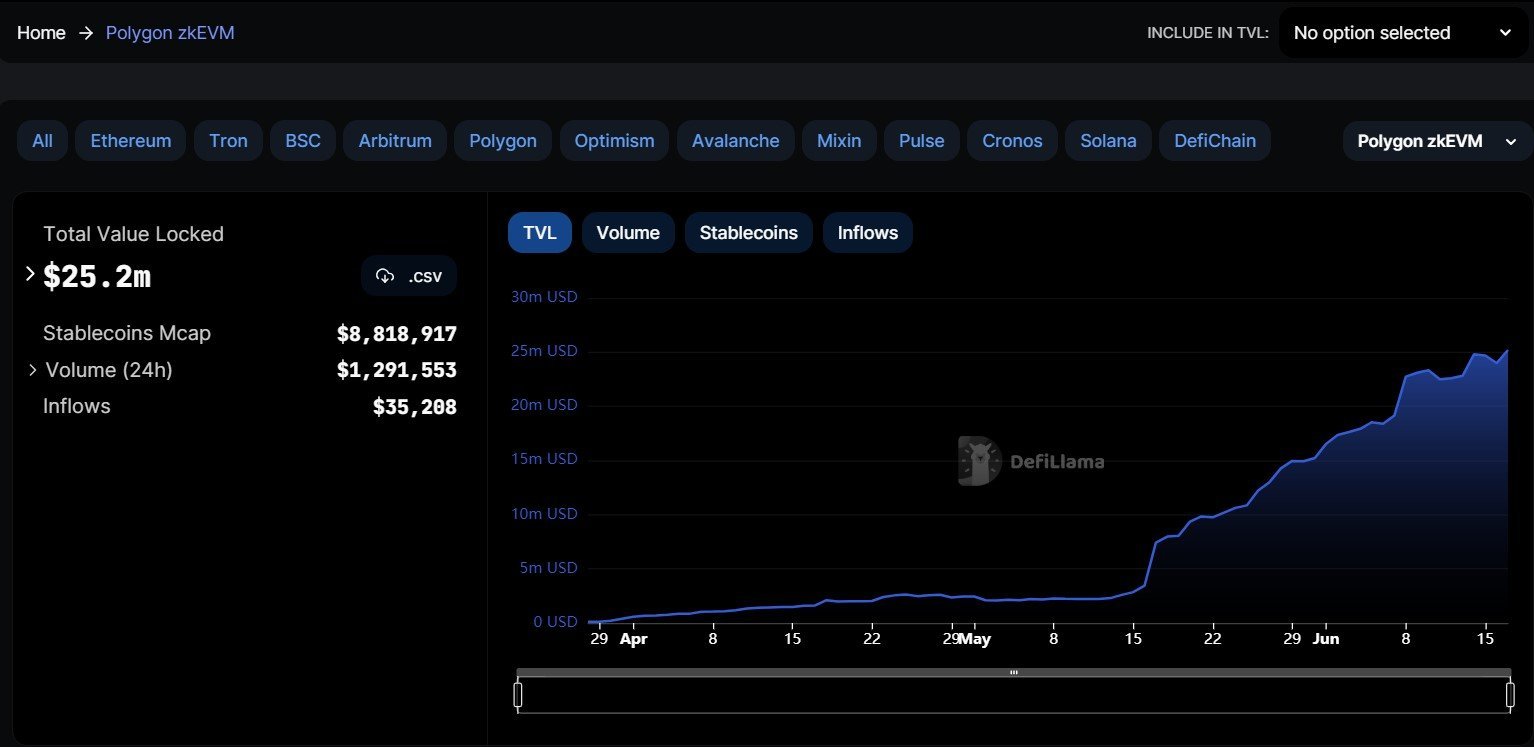Open the Polygon zkEVM chain selector dropdown
Image resolution: width=1534 pixels, height=747 pixels.
(x=1435, y=141)
